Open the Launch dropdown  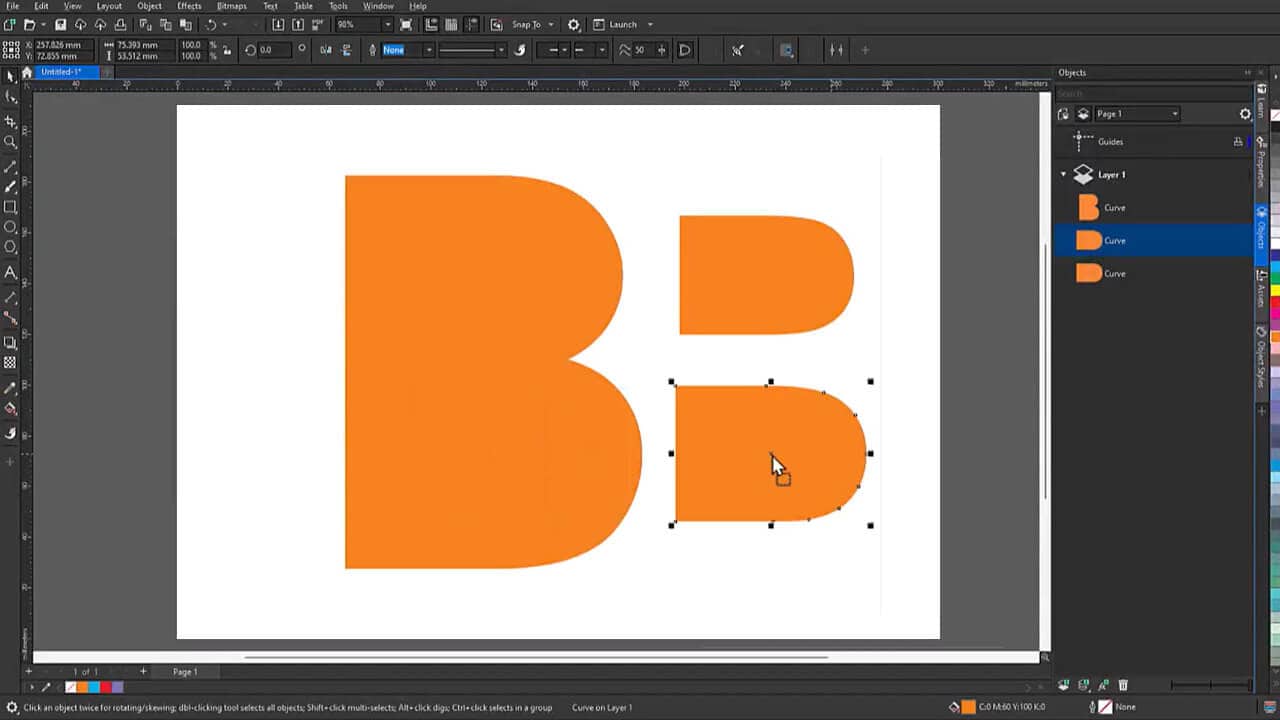pos(650,24)
